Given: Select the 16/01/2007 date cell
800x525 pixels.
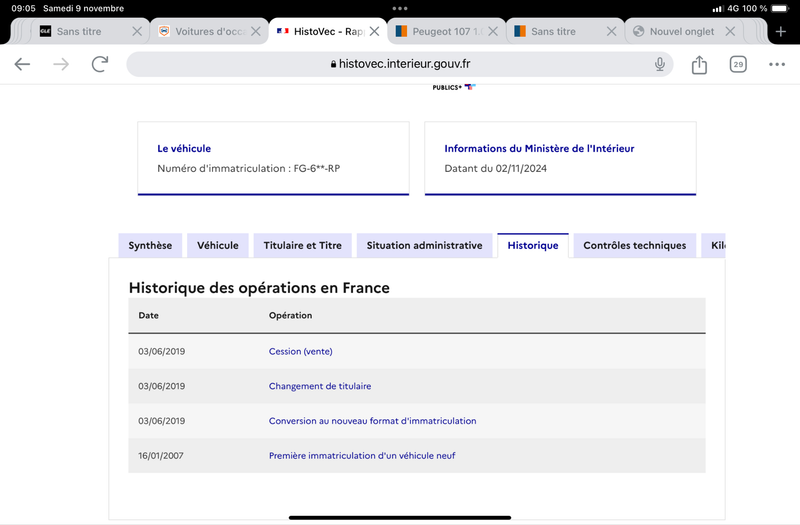Looking at the screenshot, I should pos(161,456).
